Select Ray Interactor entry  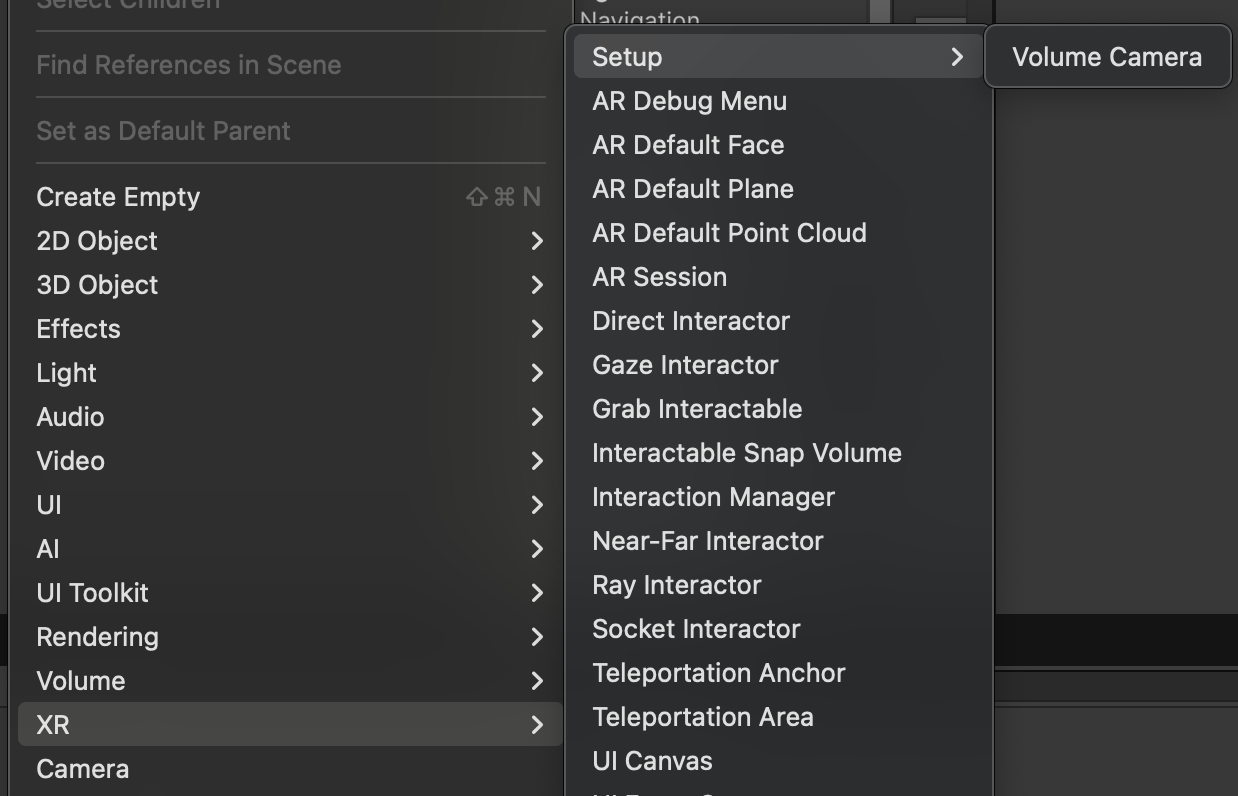tap(677, 585)
